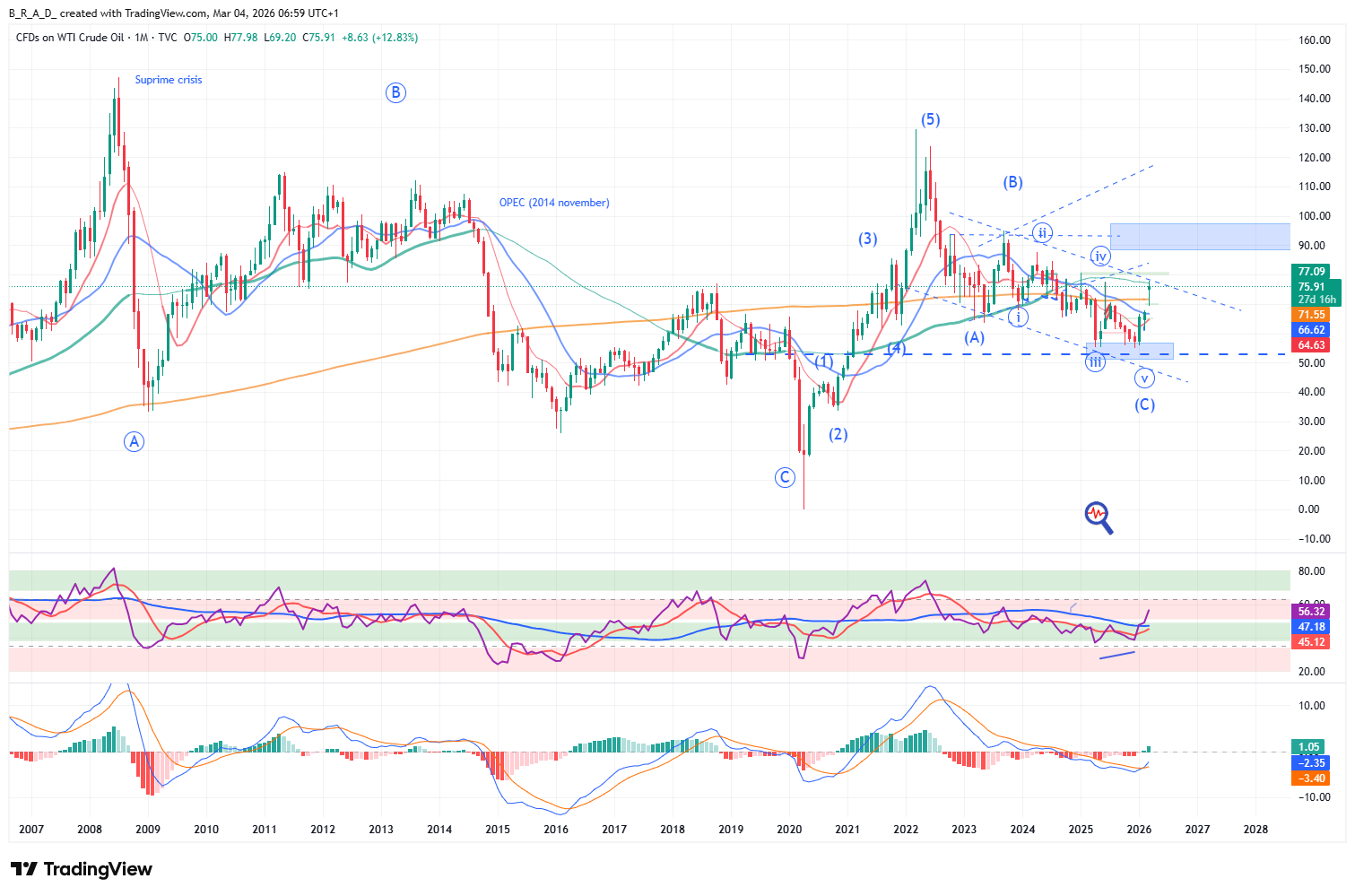Click the orange 71.55 moving average label
The image size is (1355, 896).
pyautogui.click(x=1311, y=315)
